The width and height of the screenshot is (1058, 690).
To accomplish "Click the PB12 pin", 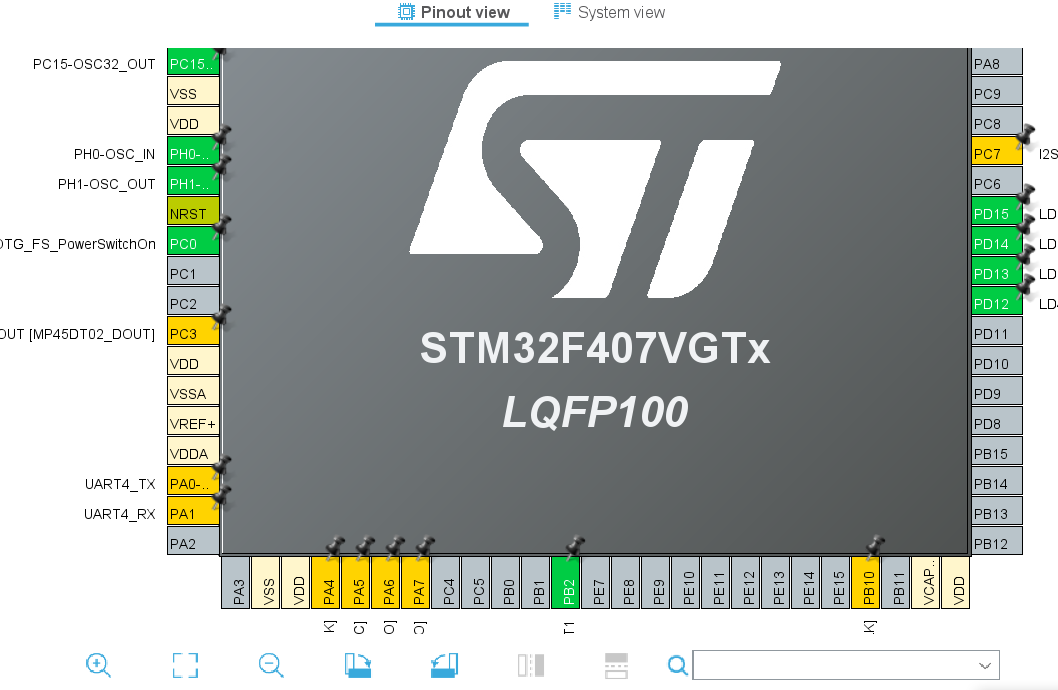I will (997, 543).
